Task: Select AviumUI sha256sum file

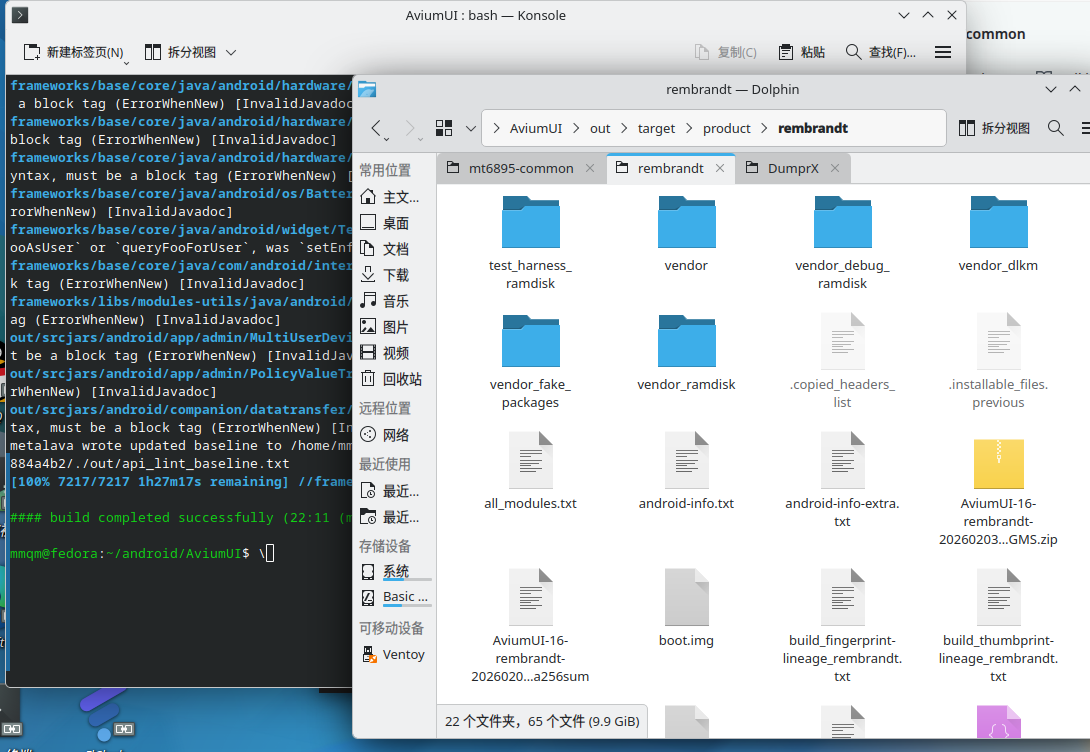Action: pos(530,626)
